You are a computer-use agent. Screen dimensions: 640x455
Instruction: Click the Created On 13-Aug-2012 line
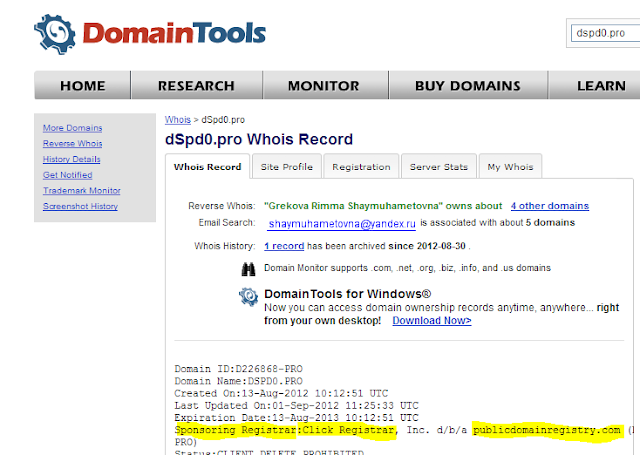[281, 393]
